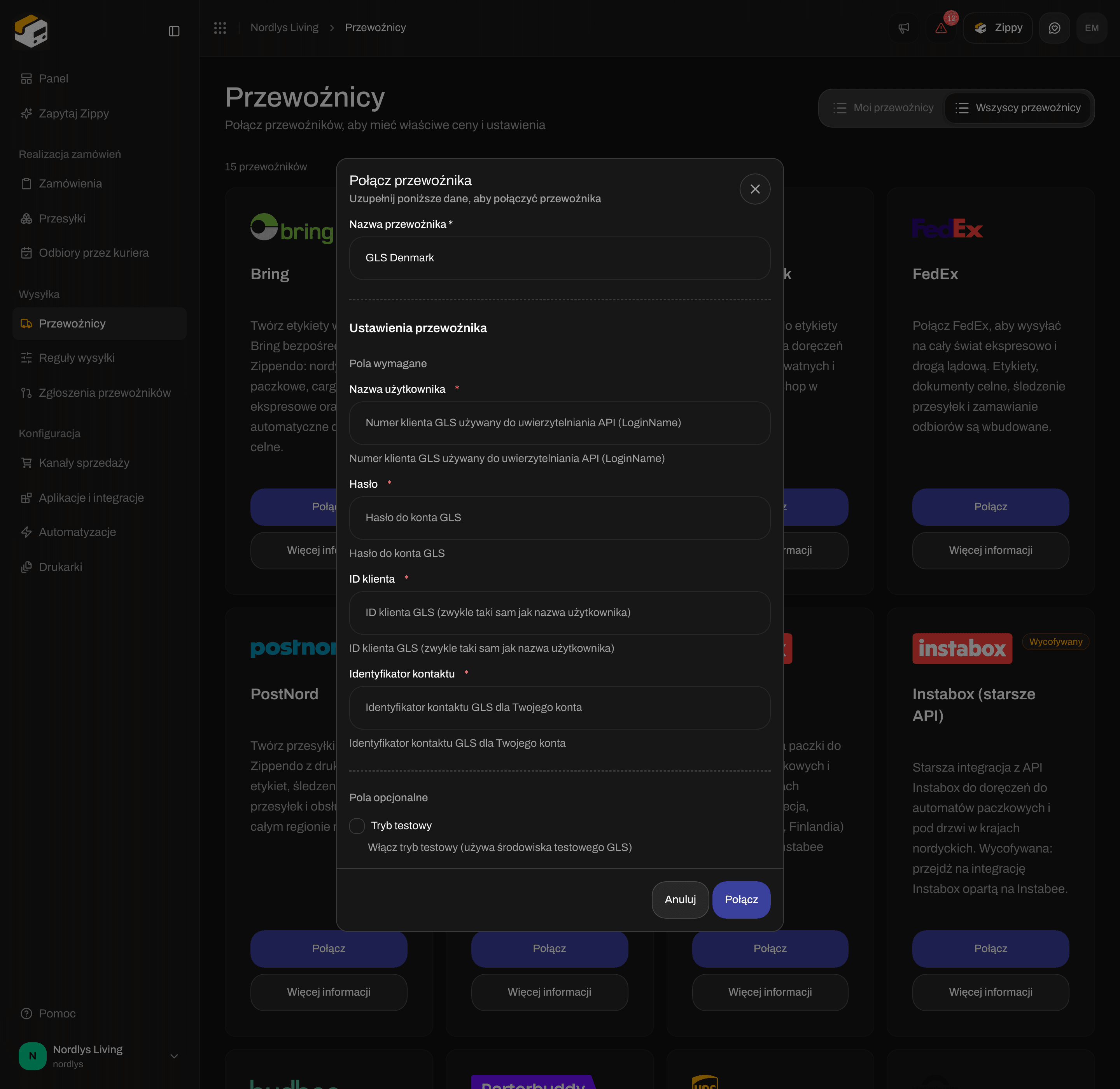Open the announcements megaphone icon
Image resolution: width=1120 pixels, height=1089 pixels.
point(904,28)
